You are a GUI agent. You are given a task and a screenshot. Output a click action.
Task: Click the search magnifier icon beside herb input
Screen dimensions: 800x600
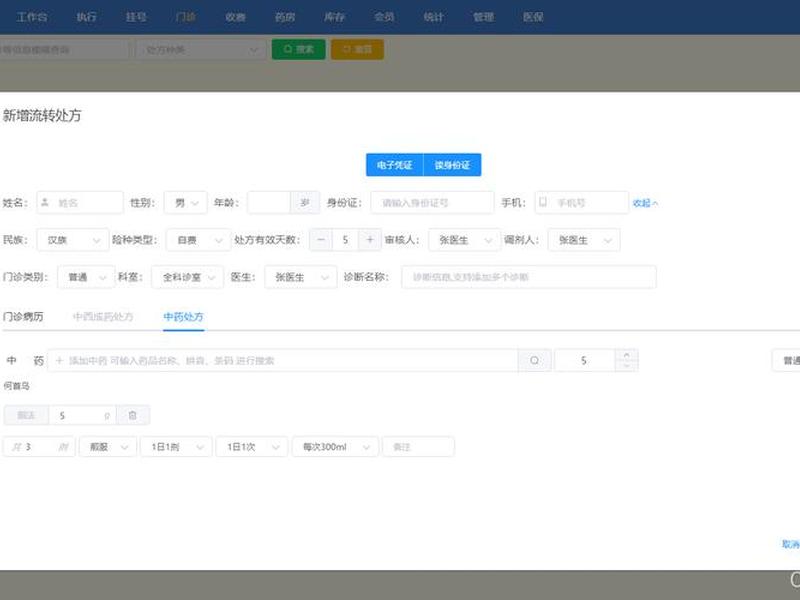534,361
